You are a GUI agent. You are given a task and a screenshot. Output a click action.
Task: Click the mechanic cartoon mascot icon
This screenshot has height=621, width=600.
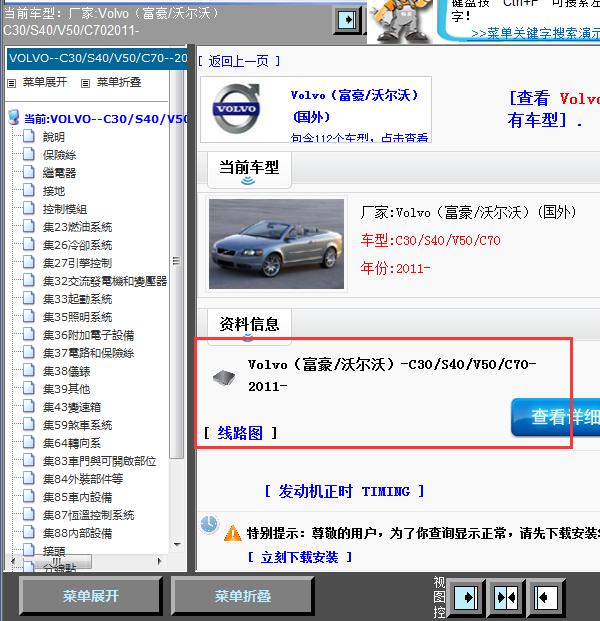coord(401,21)
